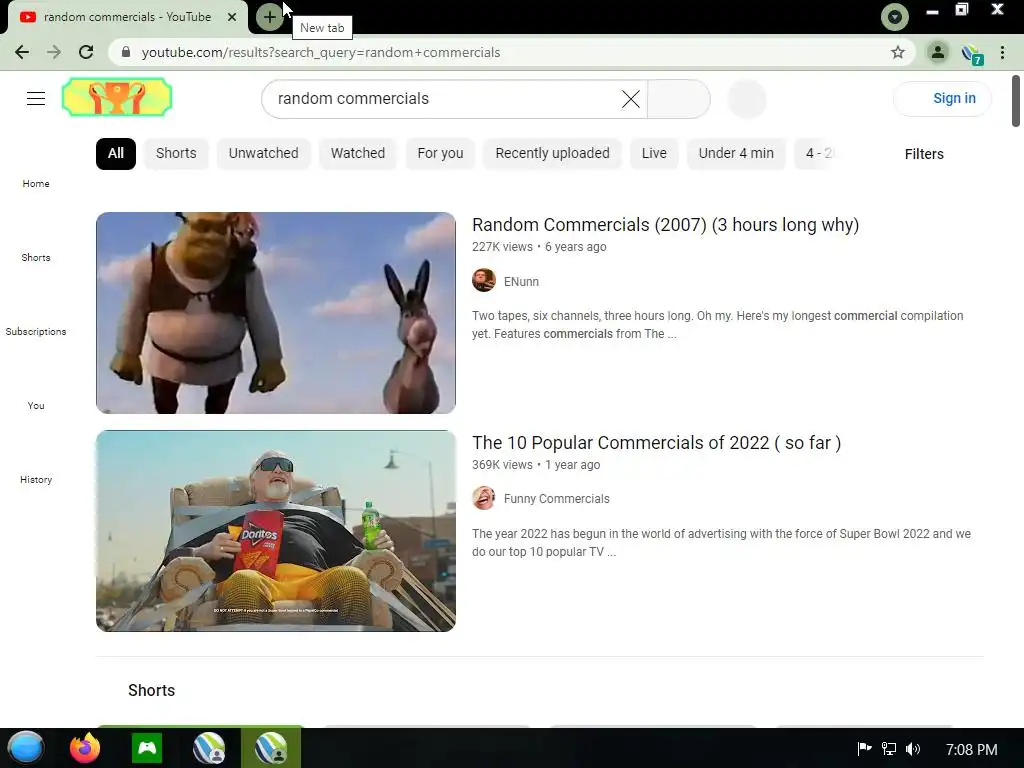Open the browser profile icon
The image size is (1024, 768).
(938, 52)
